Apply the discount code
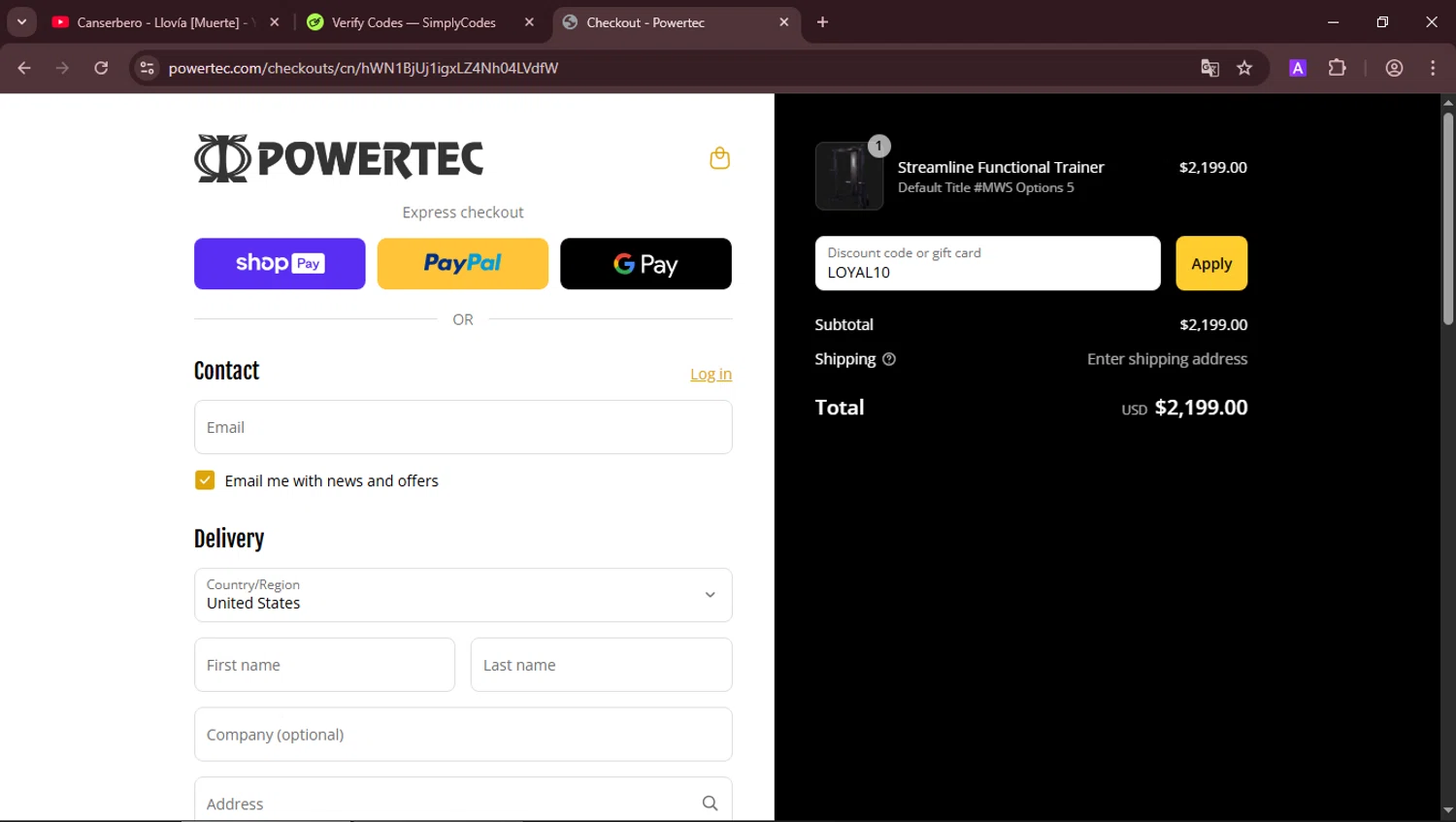The width and height of the screenshot is (1456, 822). pyautogui.click(x=1211, y=264)
